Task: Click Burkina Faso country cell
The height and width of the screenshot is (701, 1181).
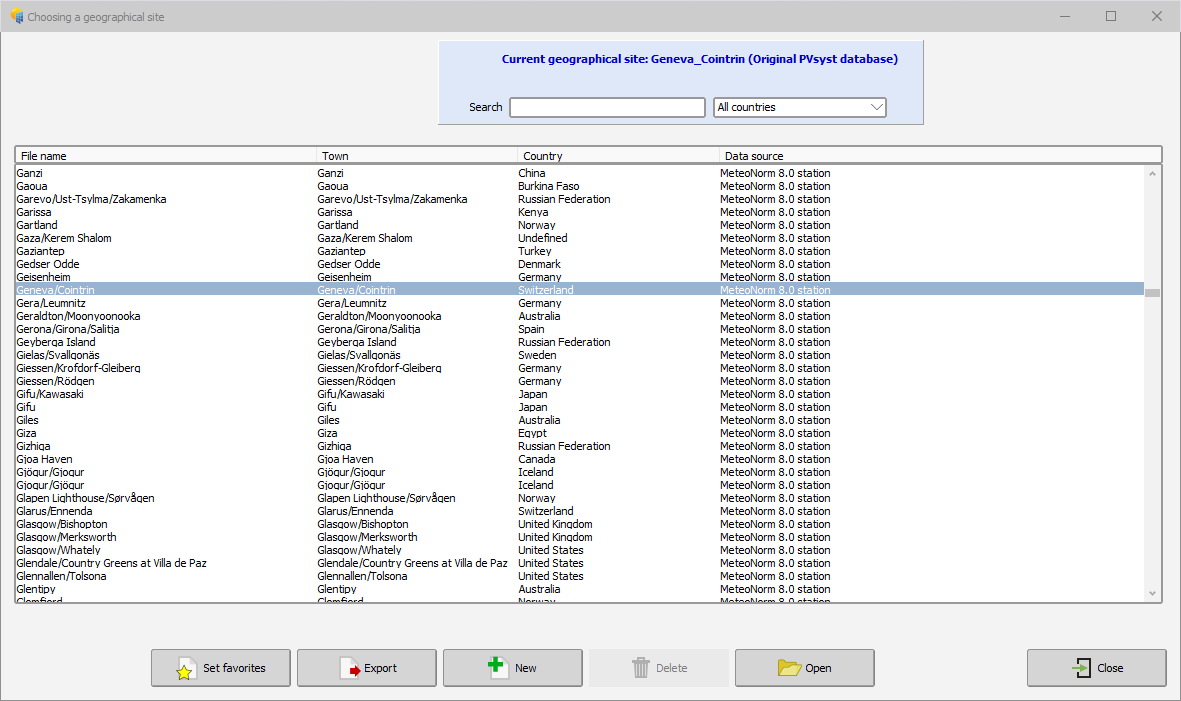Action: click(x=548, y=186)
